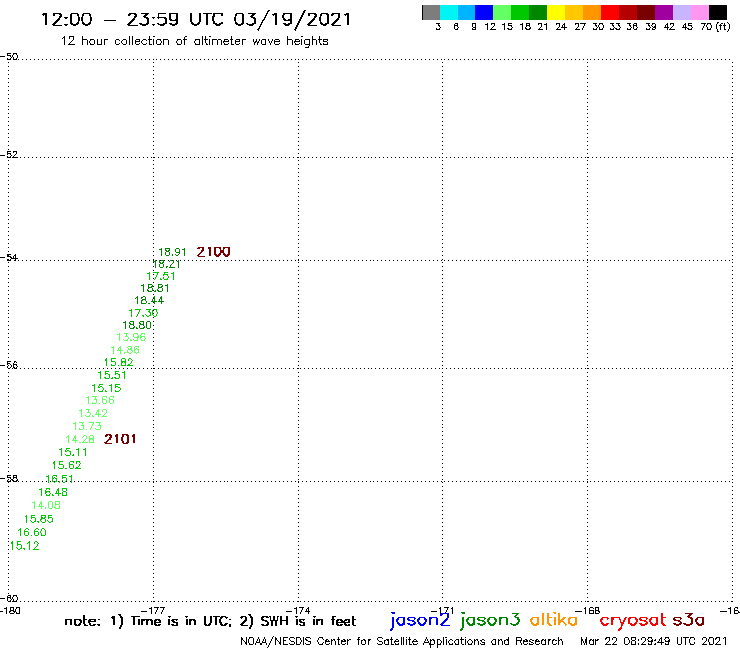The height and width of the screenshot is (650, 740).
Task: Click the 13.42 data point
Action: click(x=93, y=413)
